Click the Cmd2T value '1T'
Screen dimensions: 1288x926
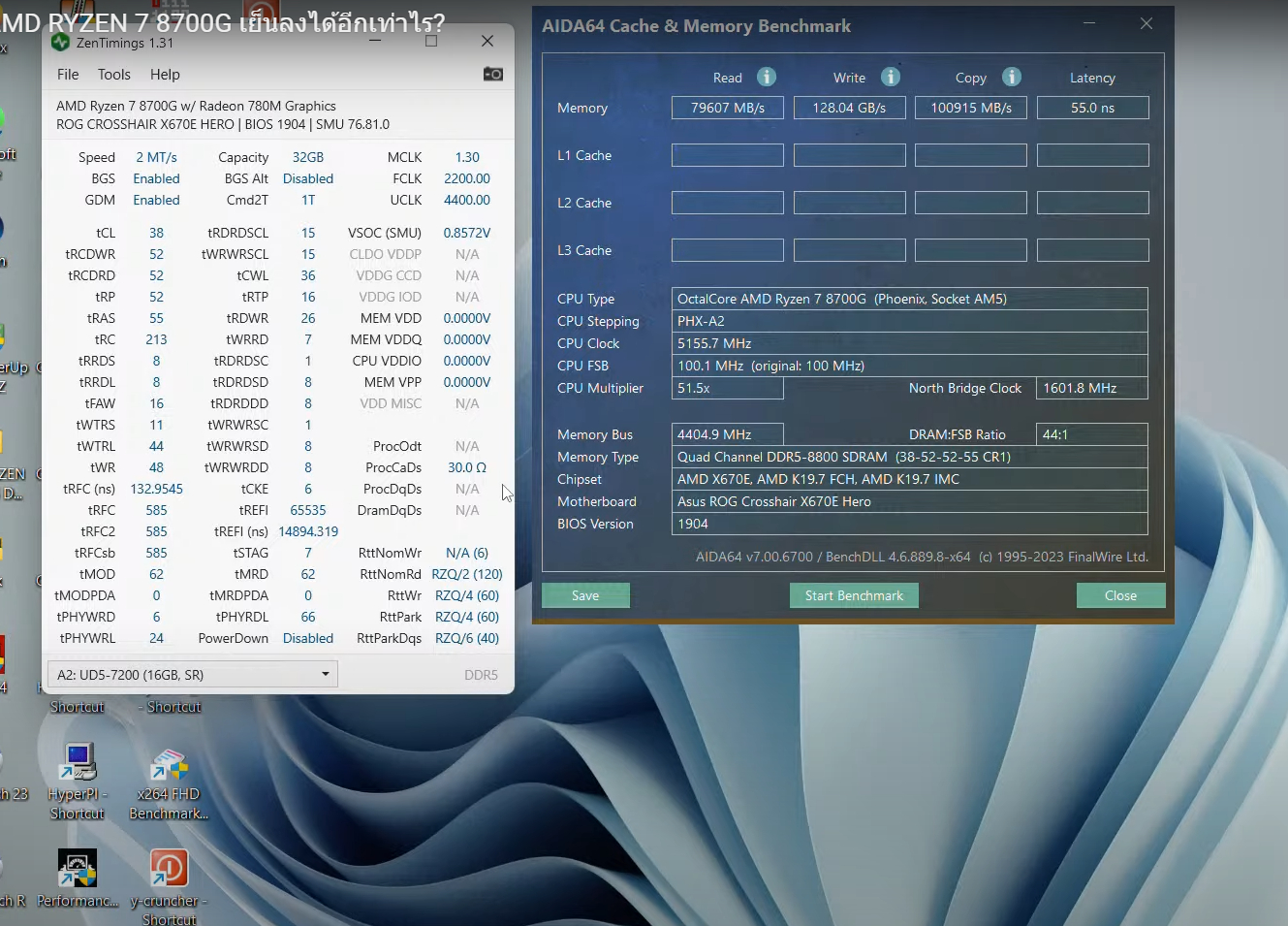click(x=308, y=200)
